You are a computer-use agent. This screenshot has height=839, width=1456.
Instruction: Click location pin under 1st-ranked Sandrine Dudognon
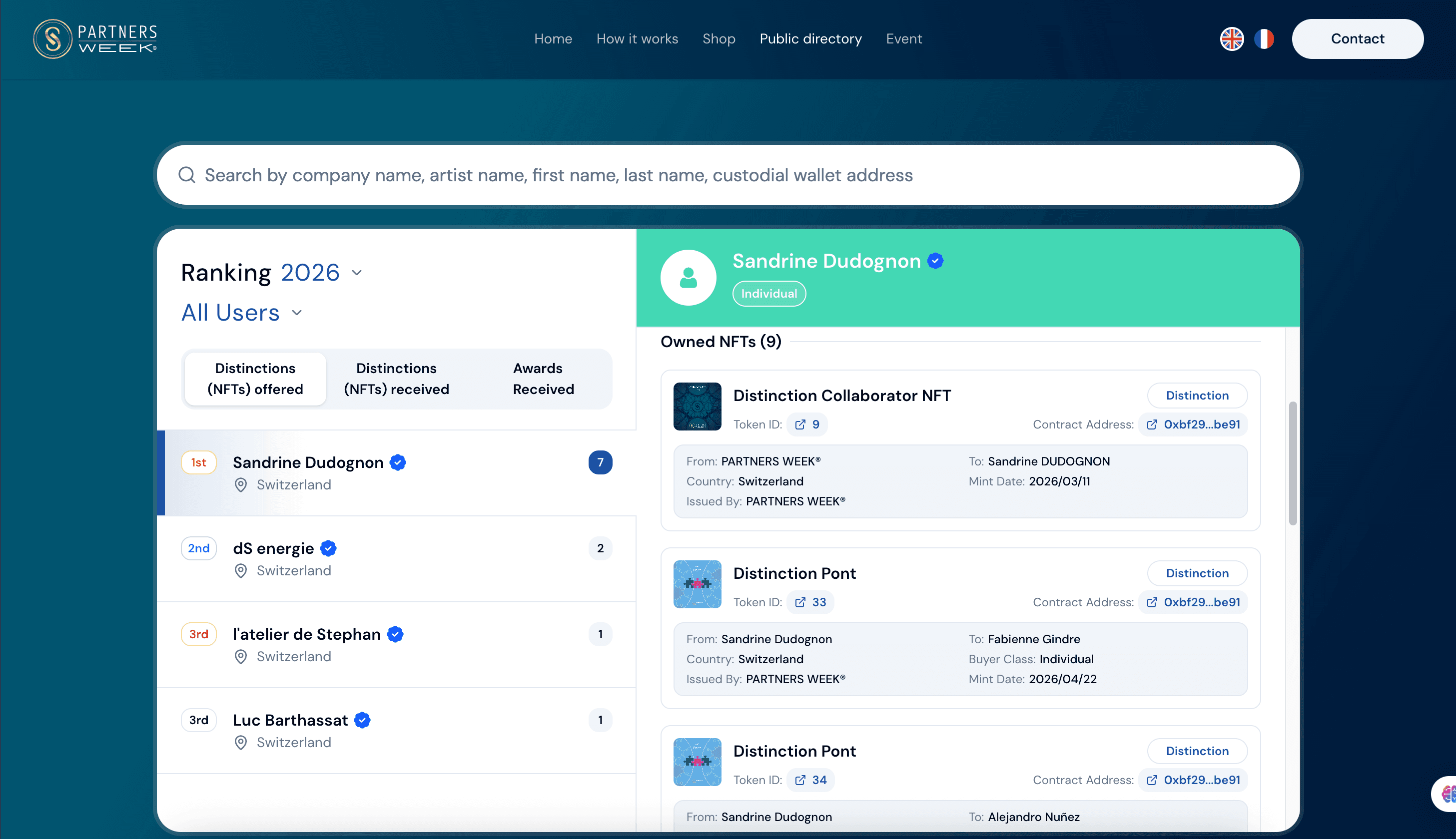(241, 484)
